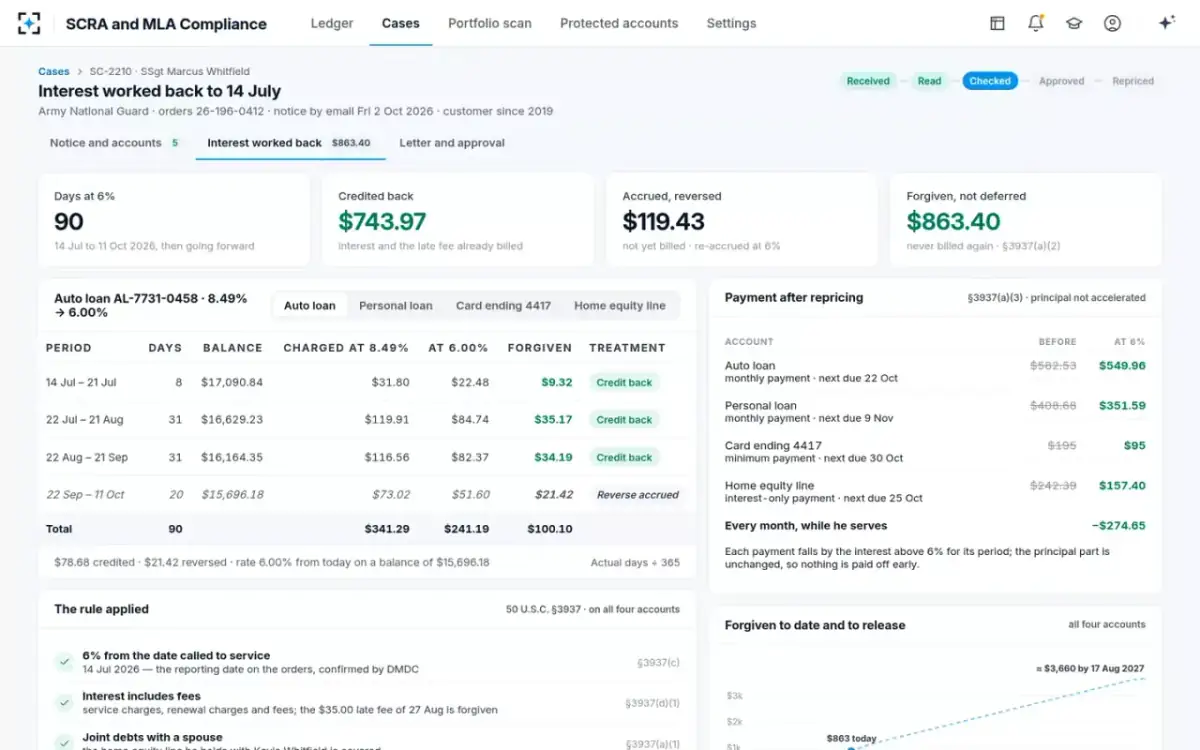Click the Received status pill

tap(868, 81)
